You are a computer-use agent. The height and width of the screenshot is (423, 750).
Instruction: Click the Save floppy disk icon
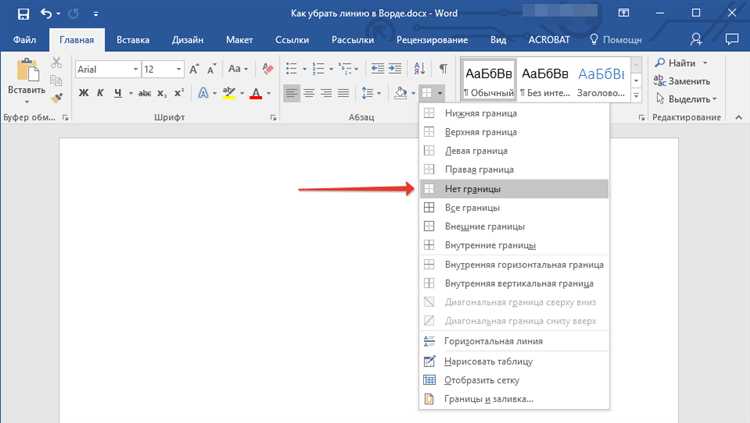click(x=23, y=14)
